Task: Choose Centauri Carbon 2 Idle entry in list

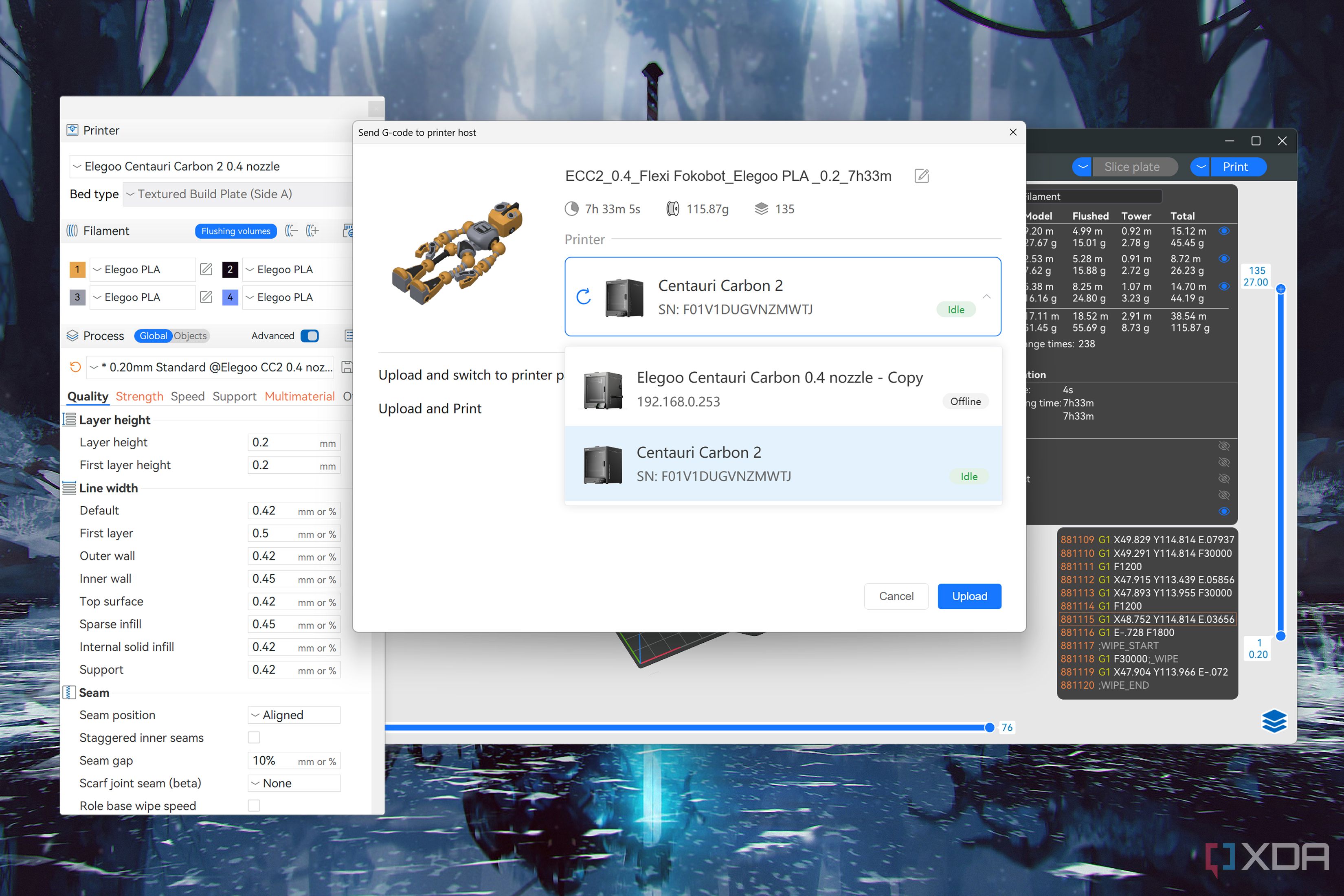Action: pyautogui.click(x=783, y=463)
